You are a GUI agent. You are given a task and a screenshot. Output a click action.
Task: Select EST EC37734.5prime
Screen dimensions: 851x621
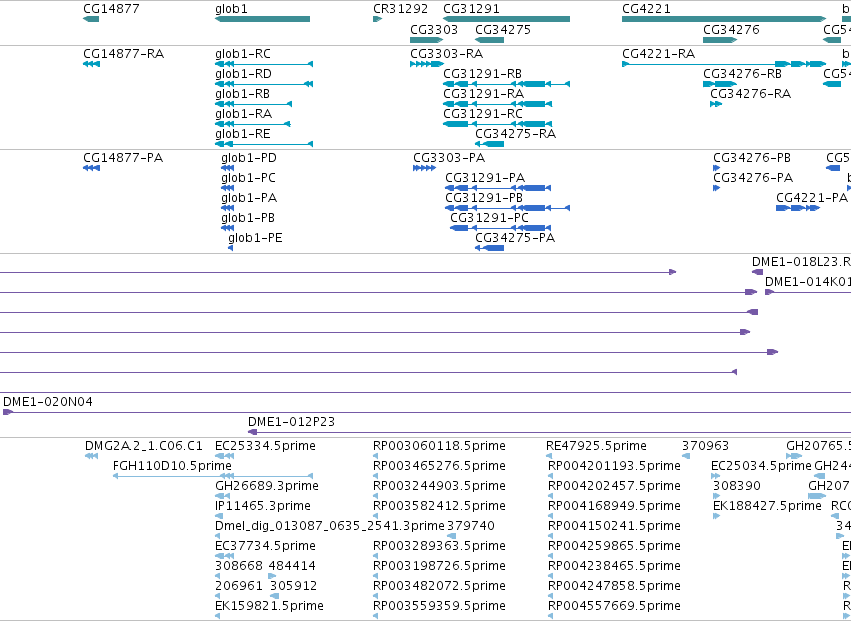click(x=224, y=556)
